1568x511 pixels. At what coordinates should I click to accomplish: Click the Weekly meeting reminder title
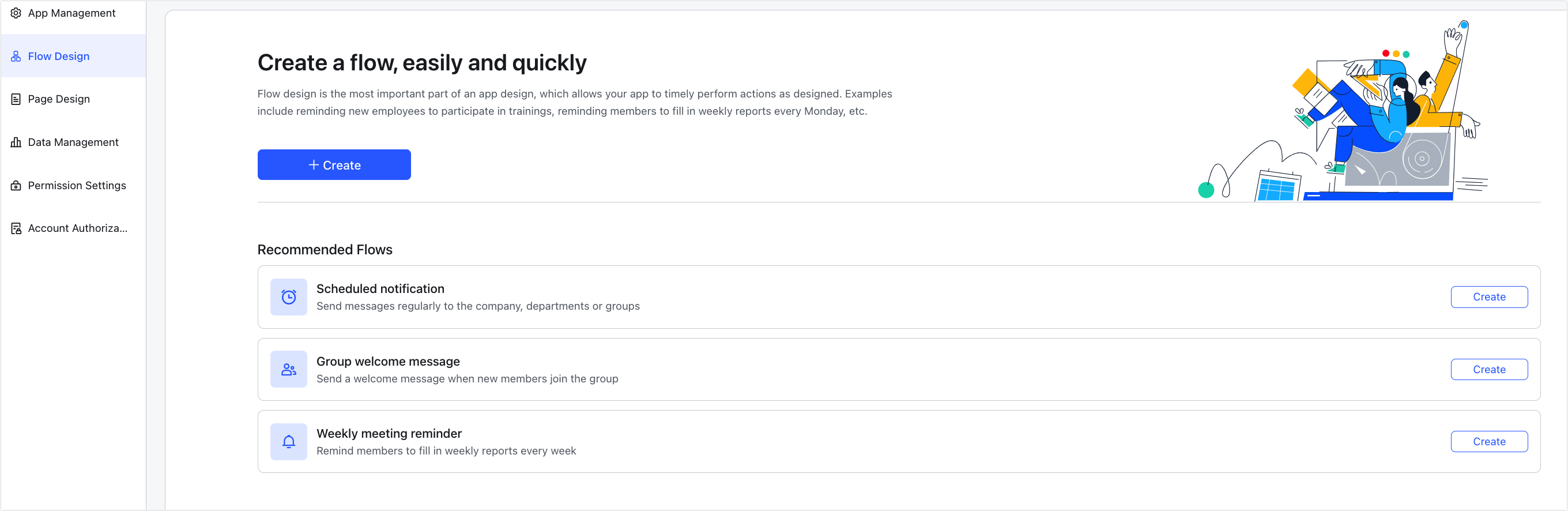tap(389, 434)
